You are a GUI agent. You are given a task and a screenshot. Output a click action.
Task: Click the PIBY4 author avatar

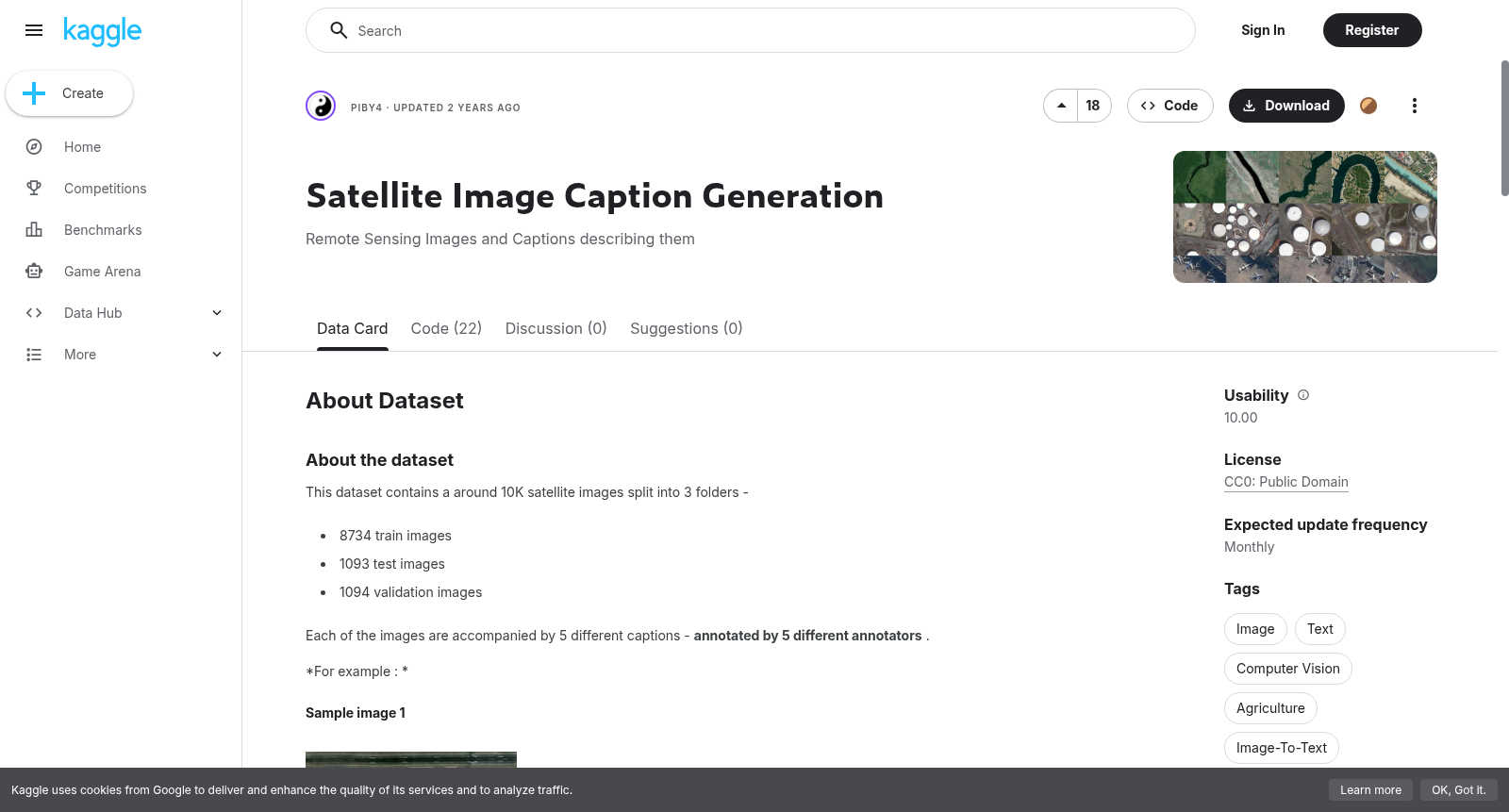[x=321, y=106]
